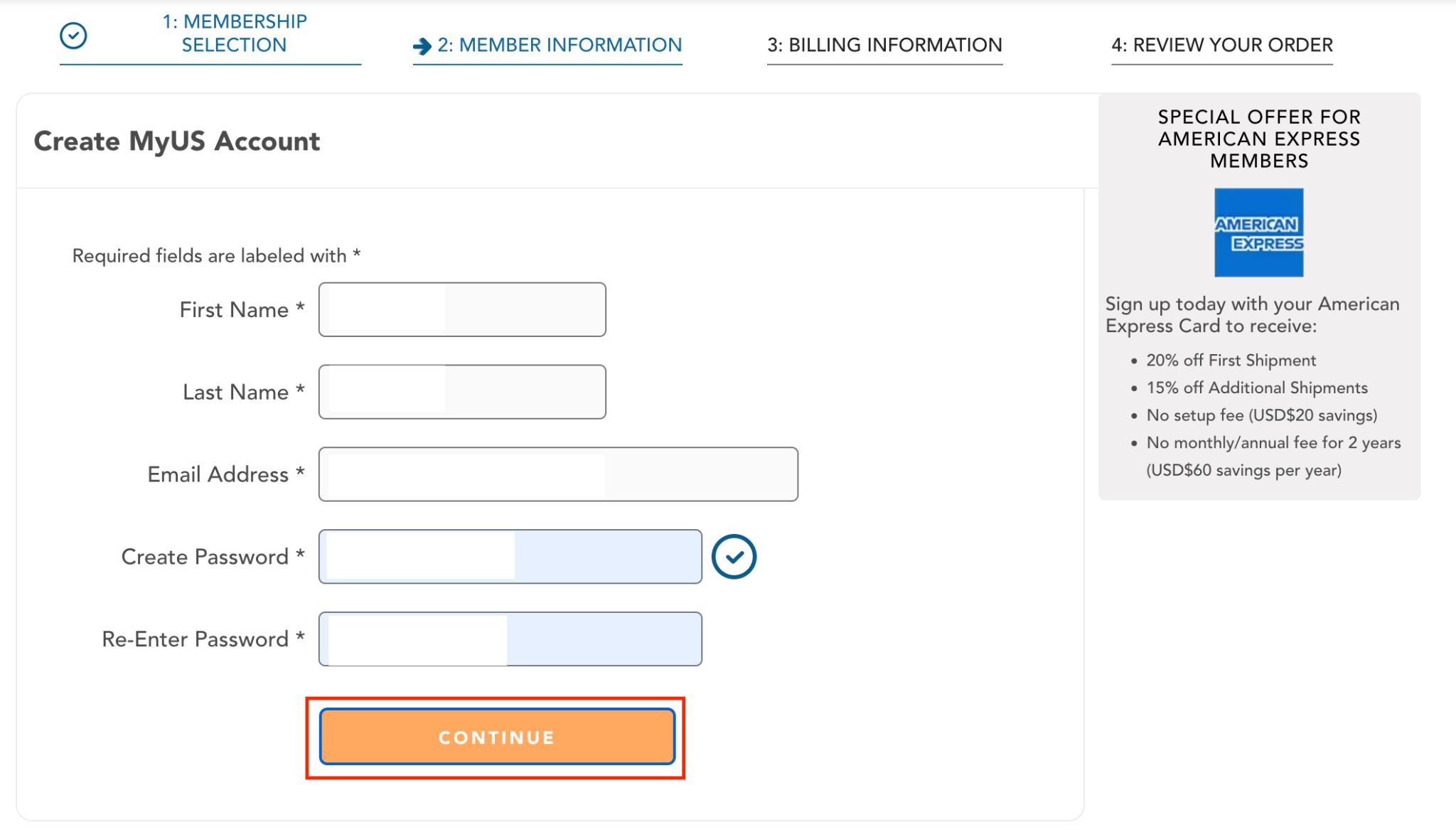Viewport: 1456px width, 832px height.
Task: Click the Required fields are labeled notice
Action: (x=216, y=256)
